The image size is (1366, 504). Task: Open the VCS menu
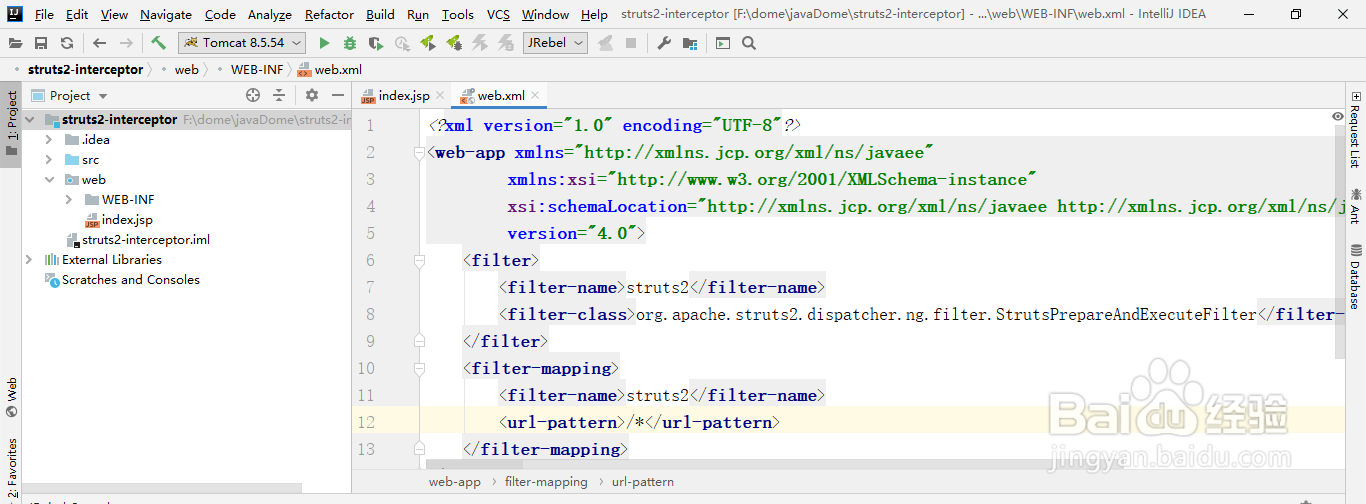pos(498,14)
